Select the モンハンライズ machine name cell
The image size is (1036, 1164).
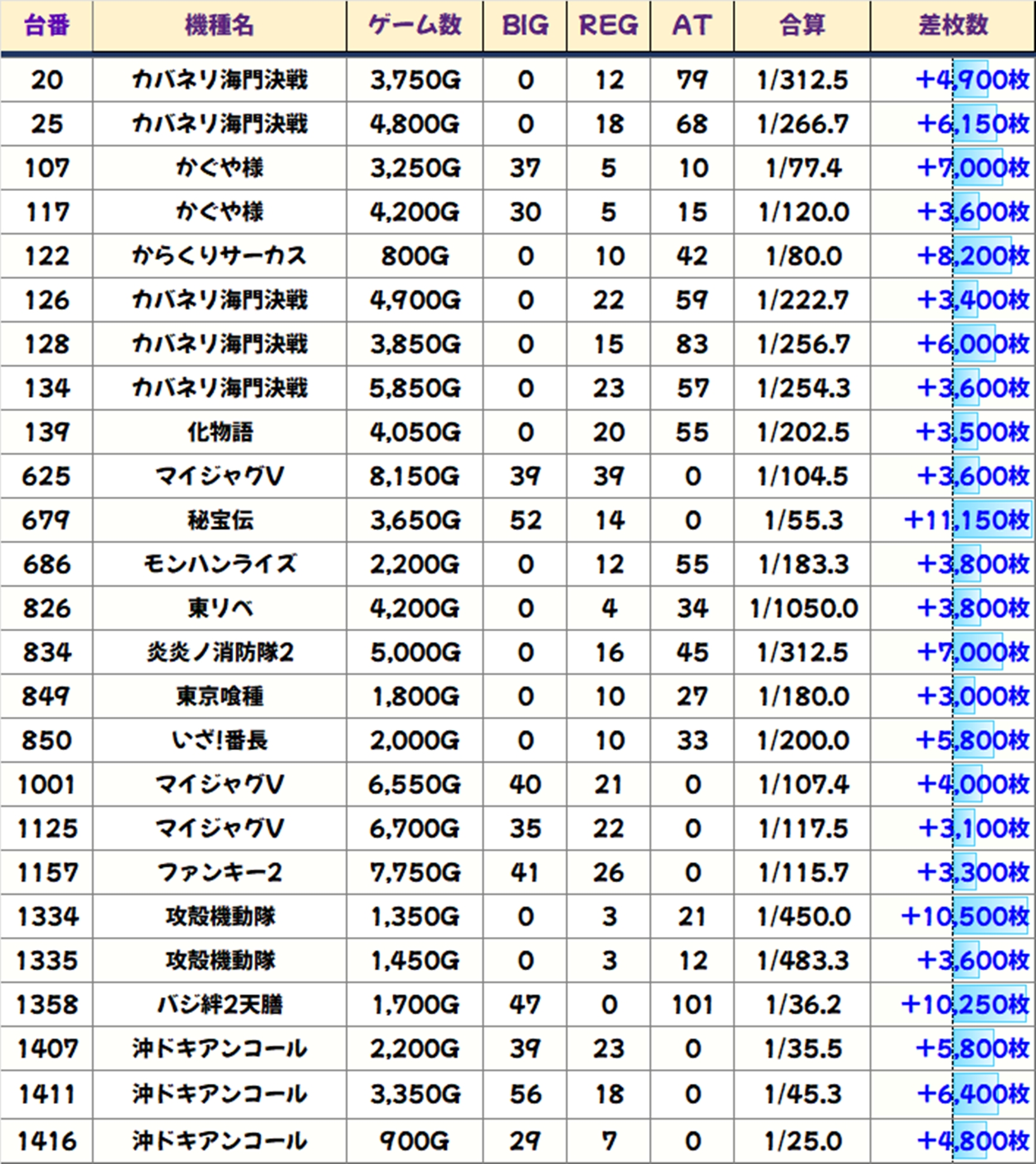219,564
